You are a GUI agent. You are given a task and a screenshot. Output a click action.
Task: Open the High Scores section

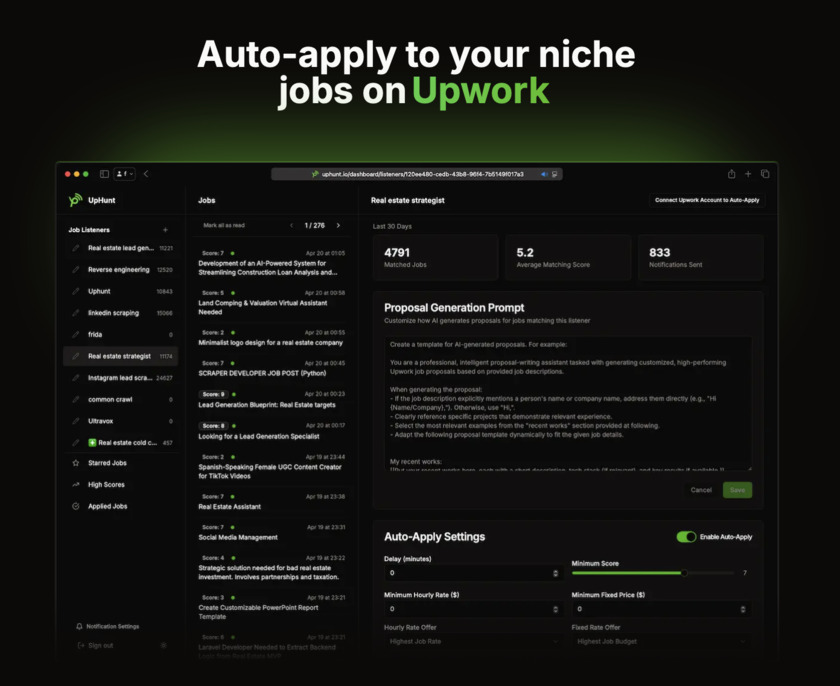(121, 485)
